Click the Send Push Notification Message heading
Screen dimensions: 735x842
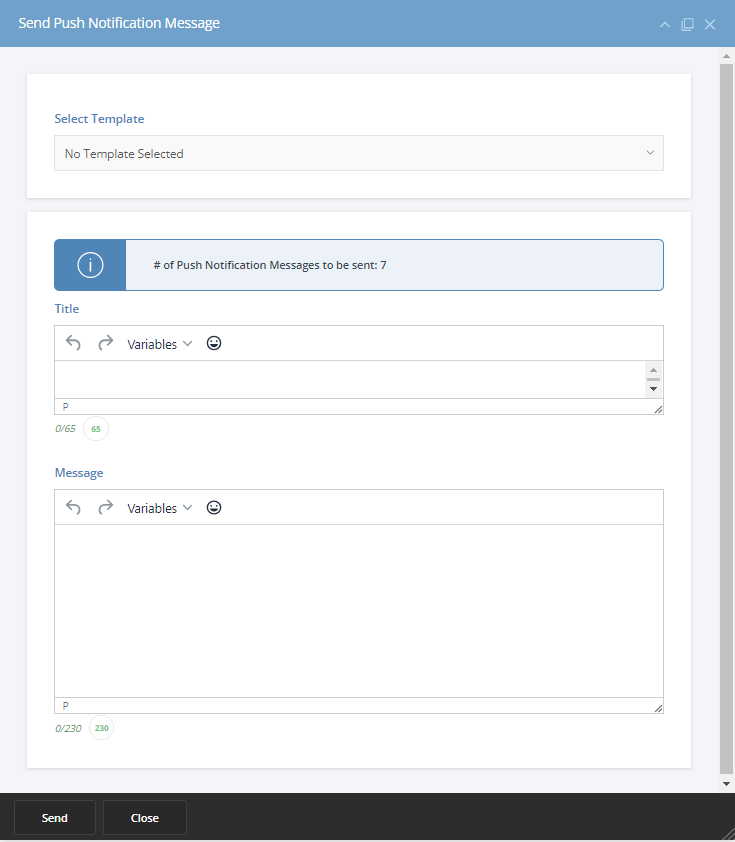tap(119, 23)
